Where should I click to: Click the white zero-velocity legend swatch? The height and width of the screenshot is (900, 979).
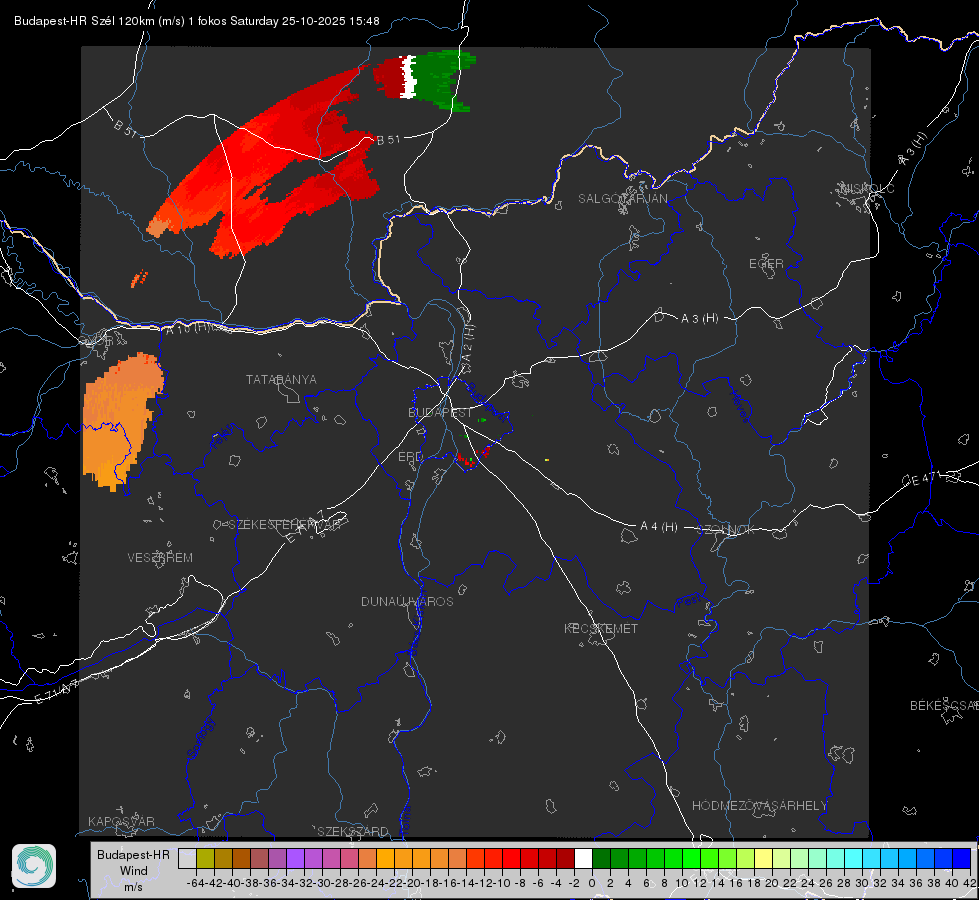tap(583, 858)
